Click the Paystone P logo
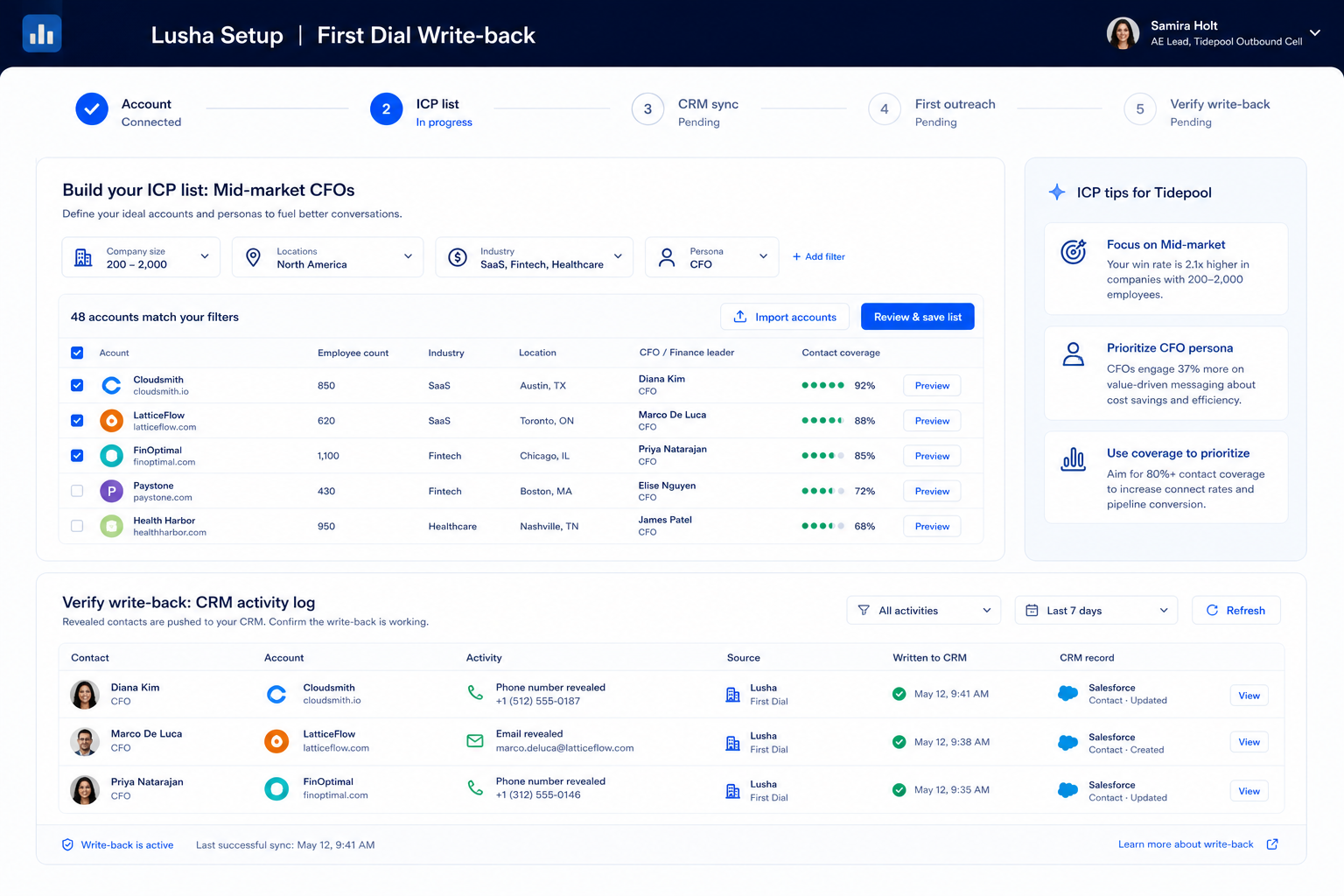The width and height of the screenshot is (1344, 896). 111,491
